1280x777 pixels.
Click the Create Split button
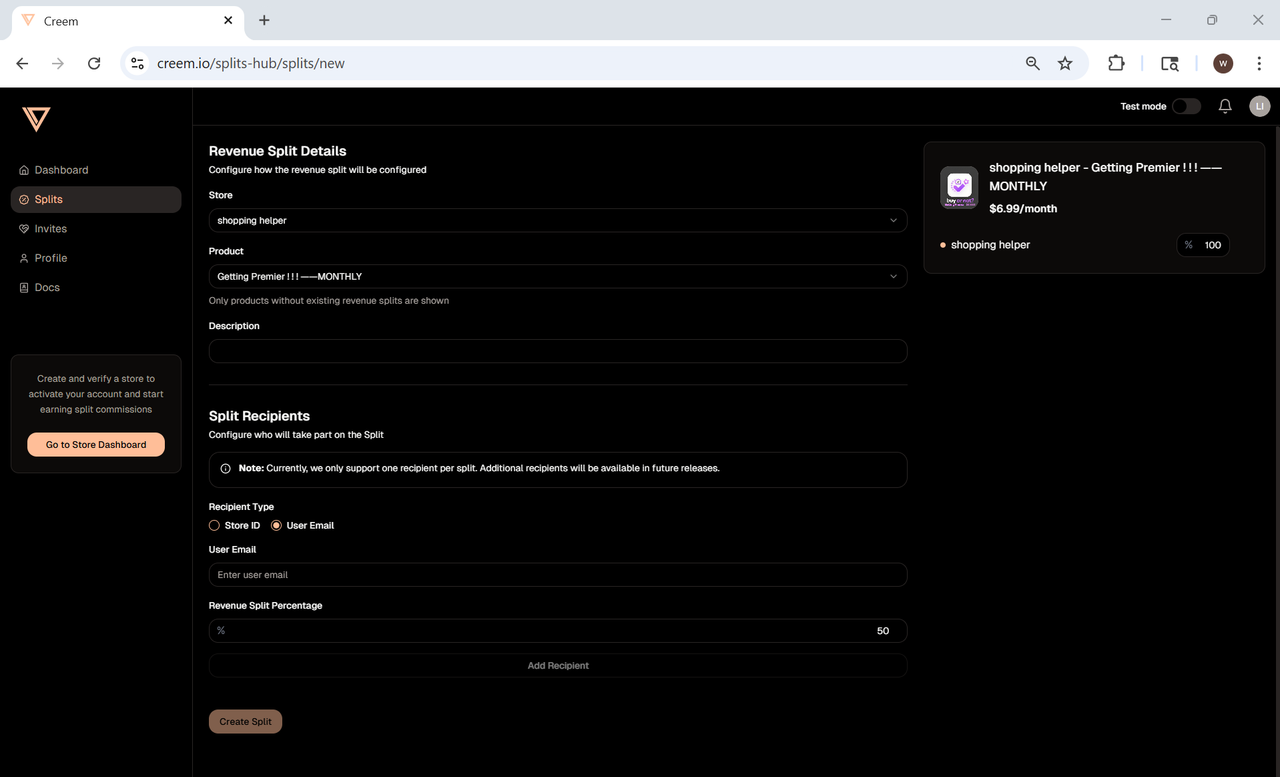pyautogui.click(x=245, y=721)
